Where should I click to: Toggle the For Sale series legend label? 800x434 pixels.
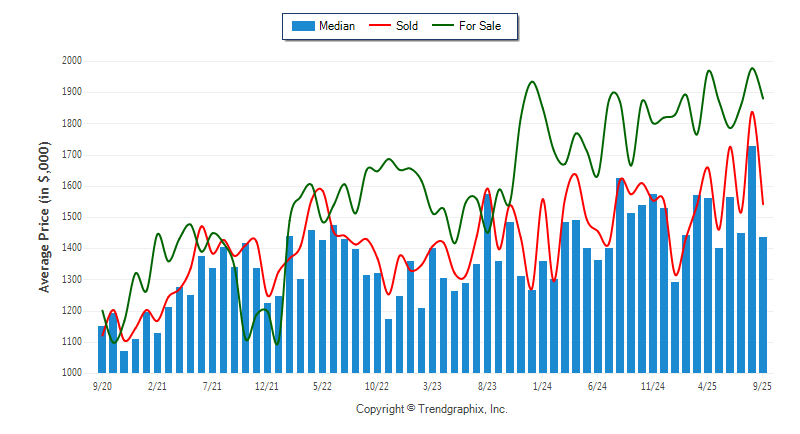coord(480,26)
